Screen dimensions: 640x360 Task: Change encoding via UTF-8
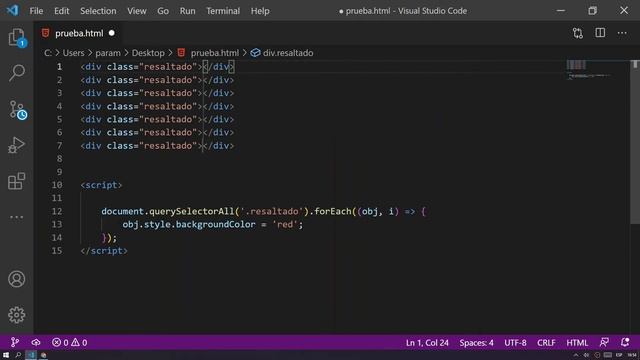tap(515, 342)
